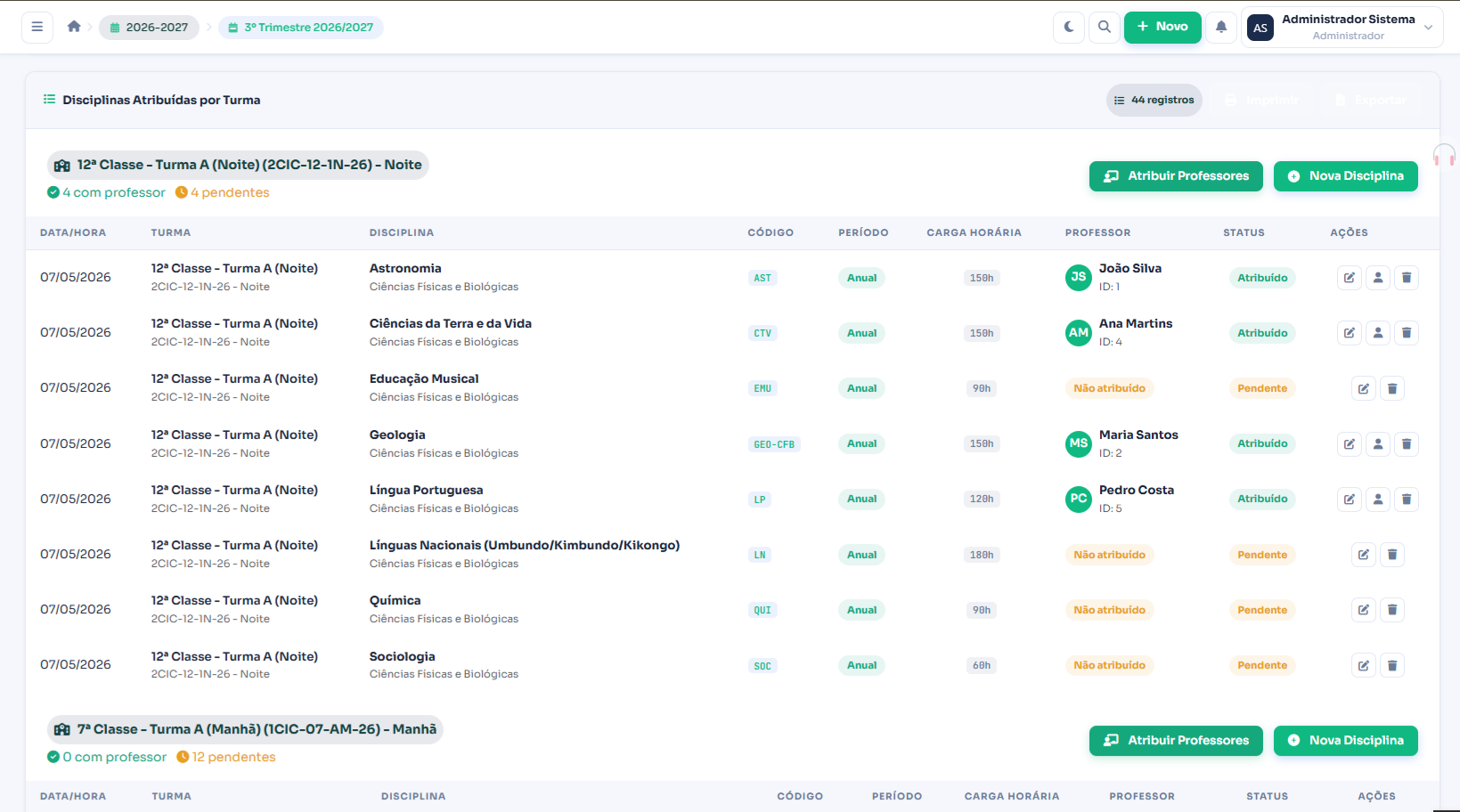
Task: Click Atribuir Professores for 12ª Classe
Action: tap(1176, 176)
